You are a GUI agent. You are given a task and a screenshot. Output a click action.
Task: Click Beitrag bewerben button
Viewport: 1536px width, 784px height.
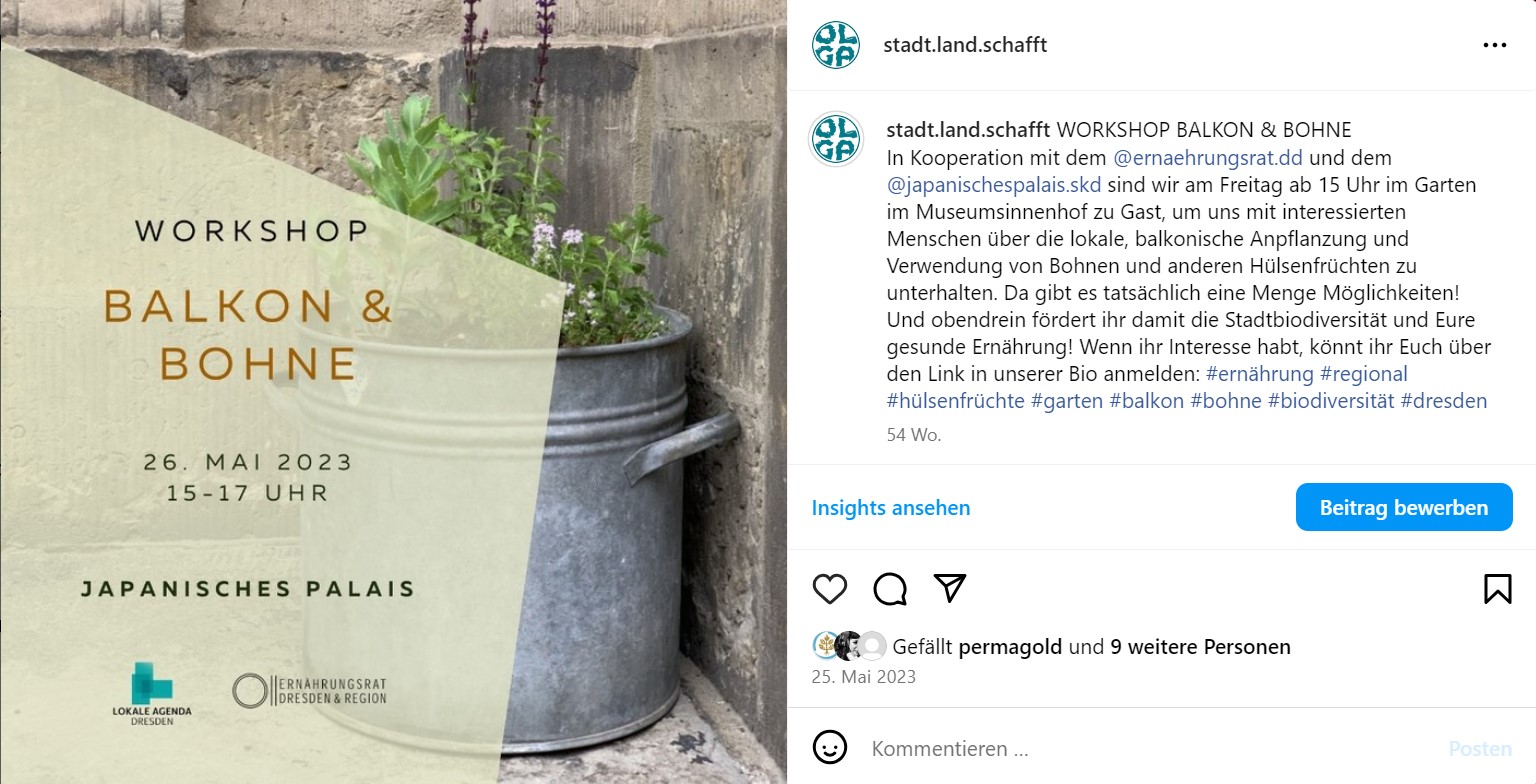tap(1404, 507)
